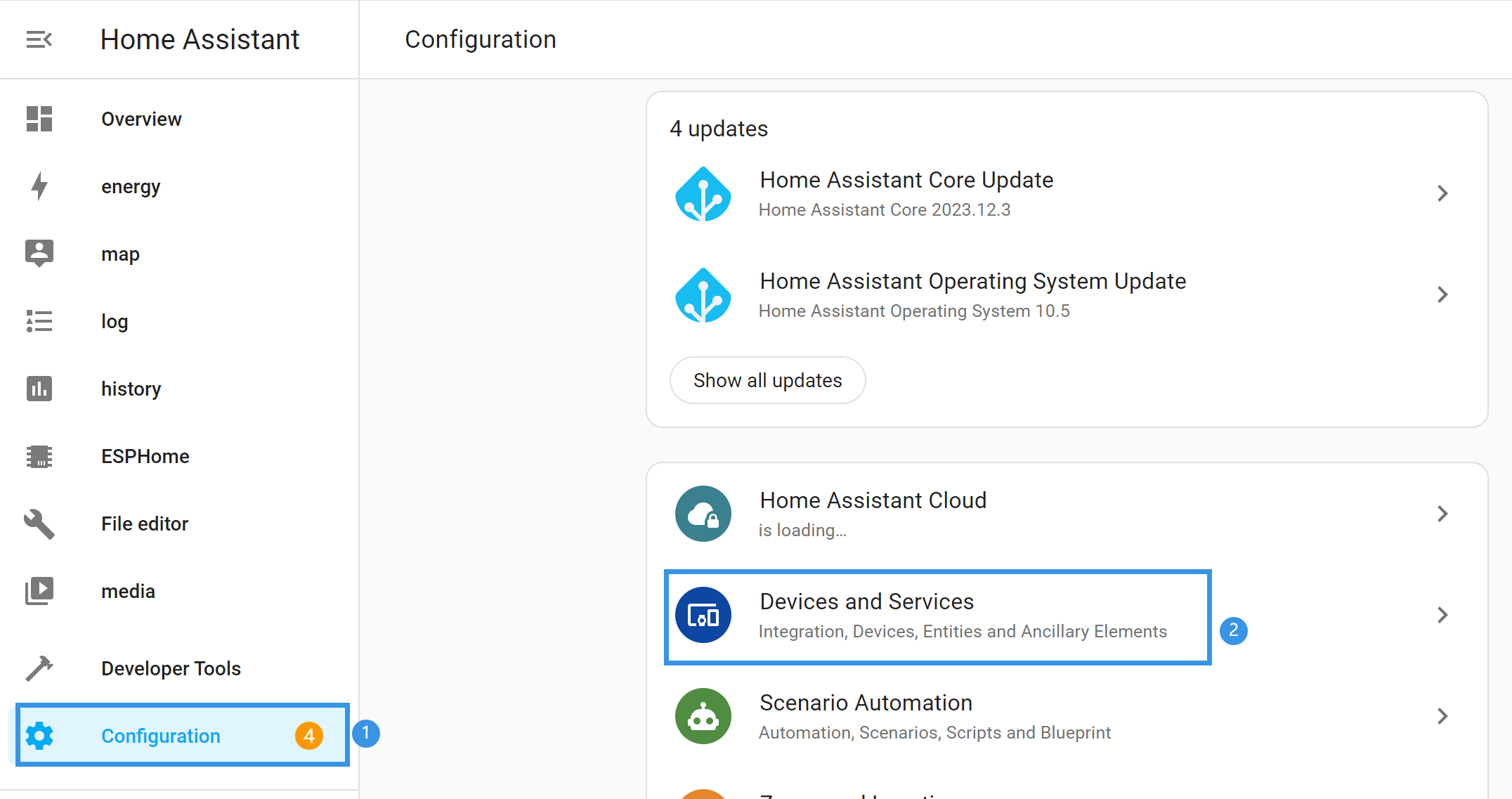This screenshot has height=799, width=1512.
Task: Open Home Assistant Cloud settings
Action: pyautogui.click(x=1067, y=514)
